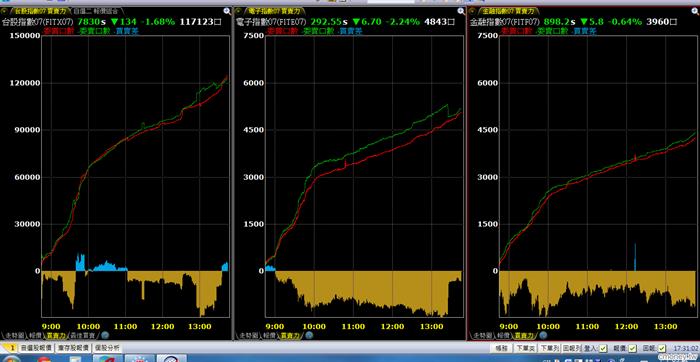Image resolution: width=700 pixels, height=362 pixels.
Task: Click the round menu icon of the 台股指數07 panel
Action: tap(5, 11)
